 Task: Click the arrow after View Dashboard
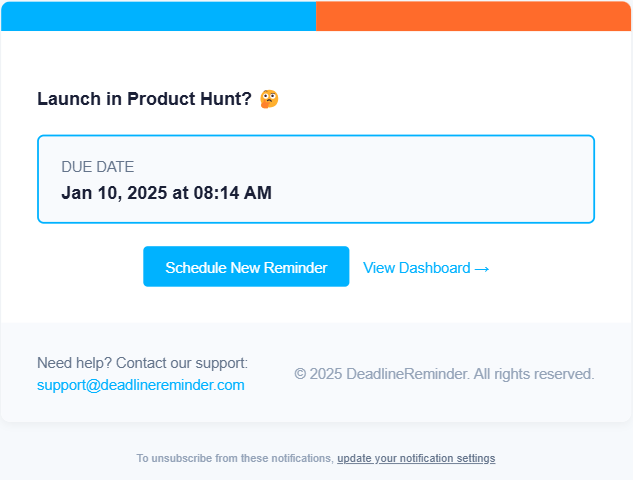(x=482, y=268)
